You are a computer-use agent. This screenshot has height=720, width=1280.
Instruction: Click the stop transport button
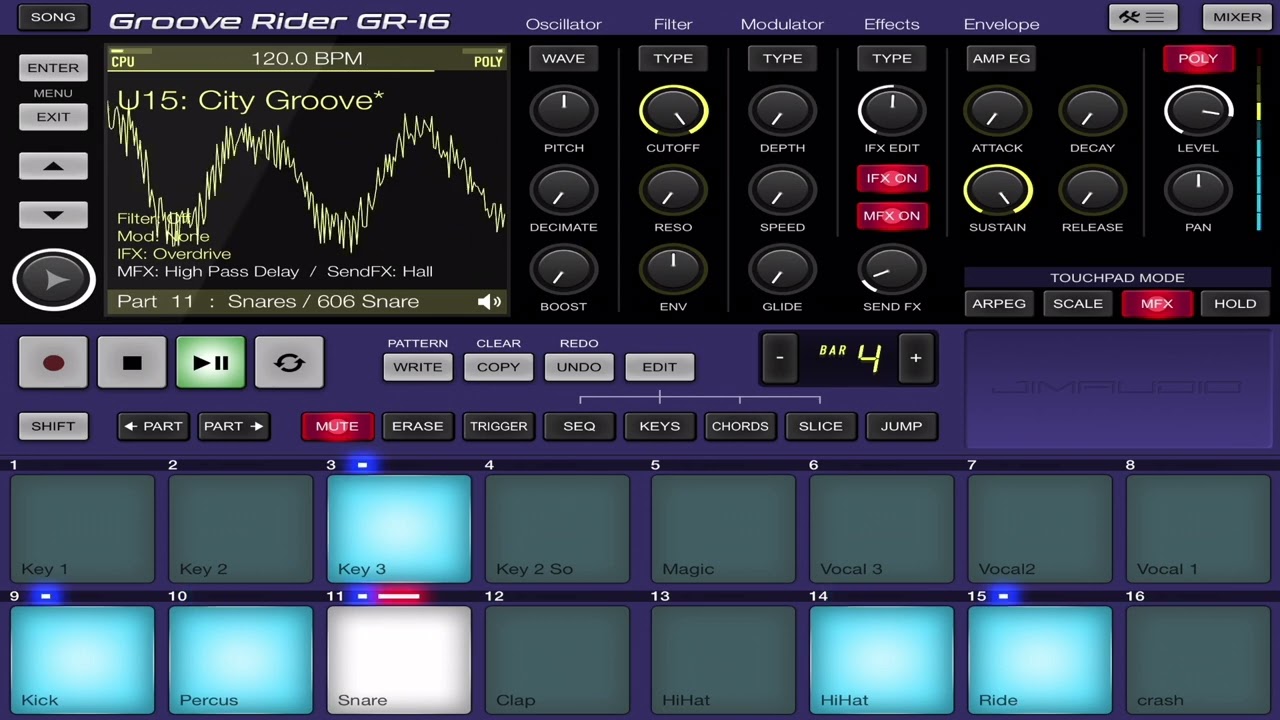pos(132,362)
